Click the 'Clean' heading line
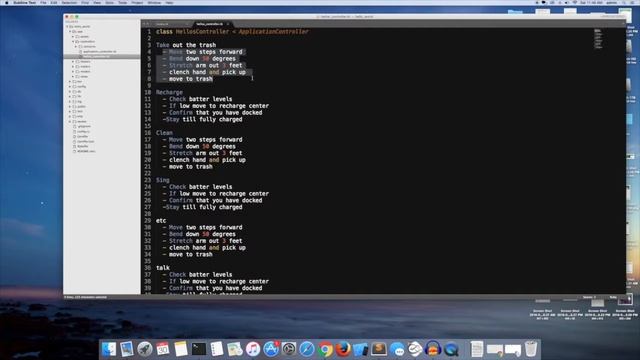This screenshot has width=640, height=360. tap(164, 133)
